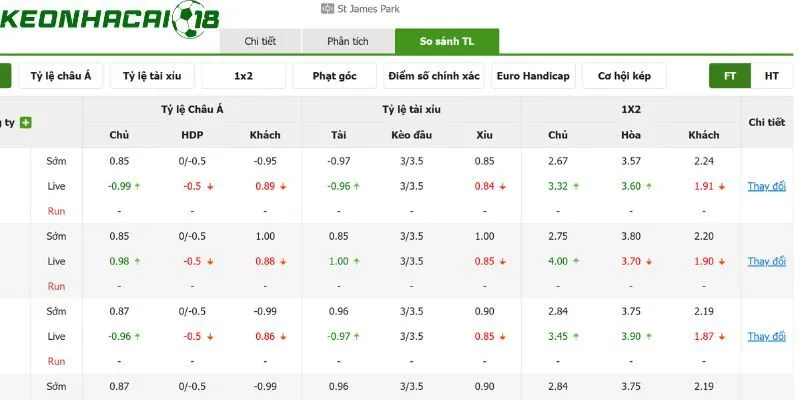Click the green plus icon beside company header
This screenshot has width=800, height=400.
click(x=26, y=123)
